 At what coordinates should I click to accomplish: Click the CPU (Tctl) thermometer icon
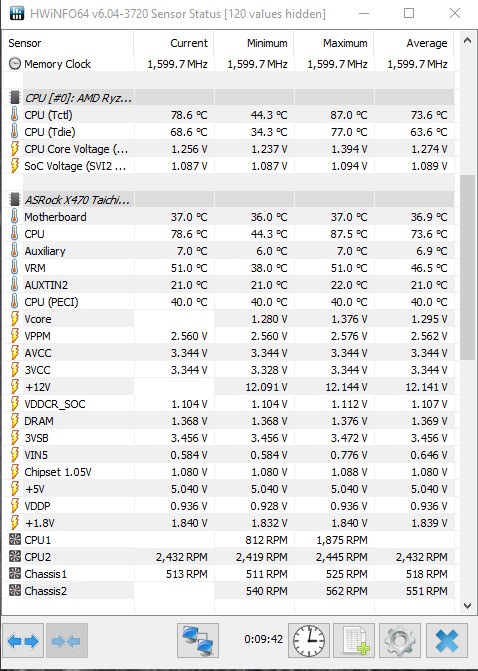point(15,115)
